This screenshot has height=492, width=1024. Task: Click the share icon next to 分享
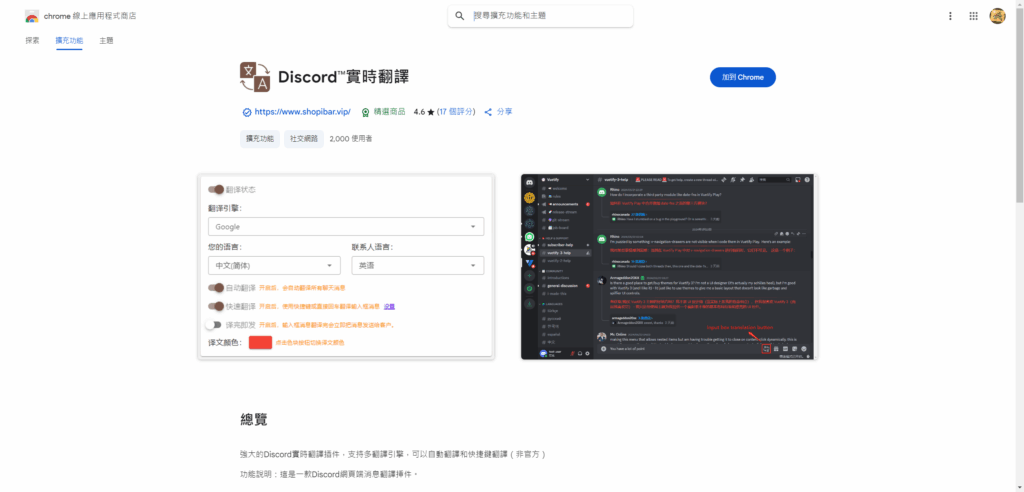pos(488,112)
